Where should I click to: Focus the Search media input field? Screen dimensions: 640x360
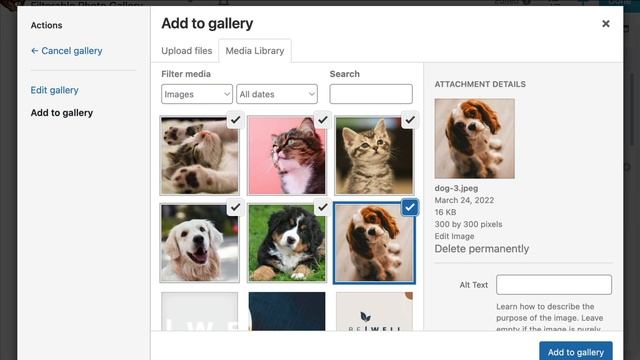coord(371,94)
